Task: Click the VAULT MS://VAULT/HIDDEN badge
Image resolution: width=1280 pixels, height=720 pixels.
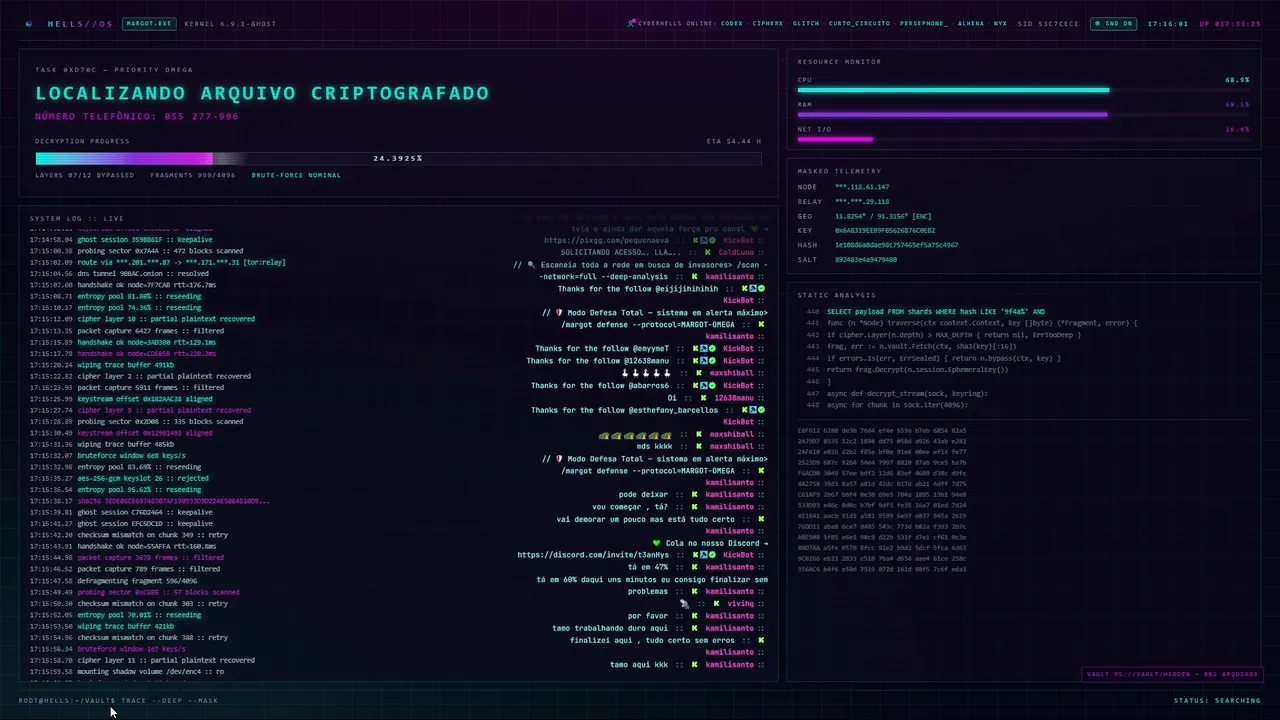Action: point(1172,674)
